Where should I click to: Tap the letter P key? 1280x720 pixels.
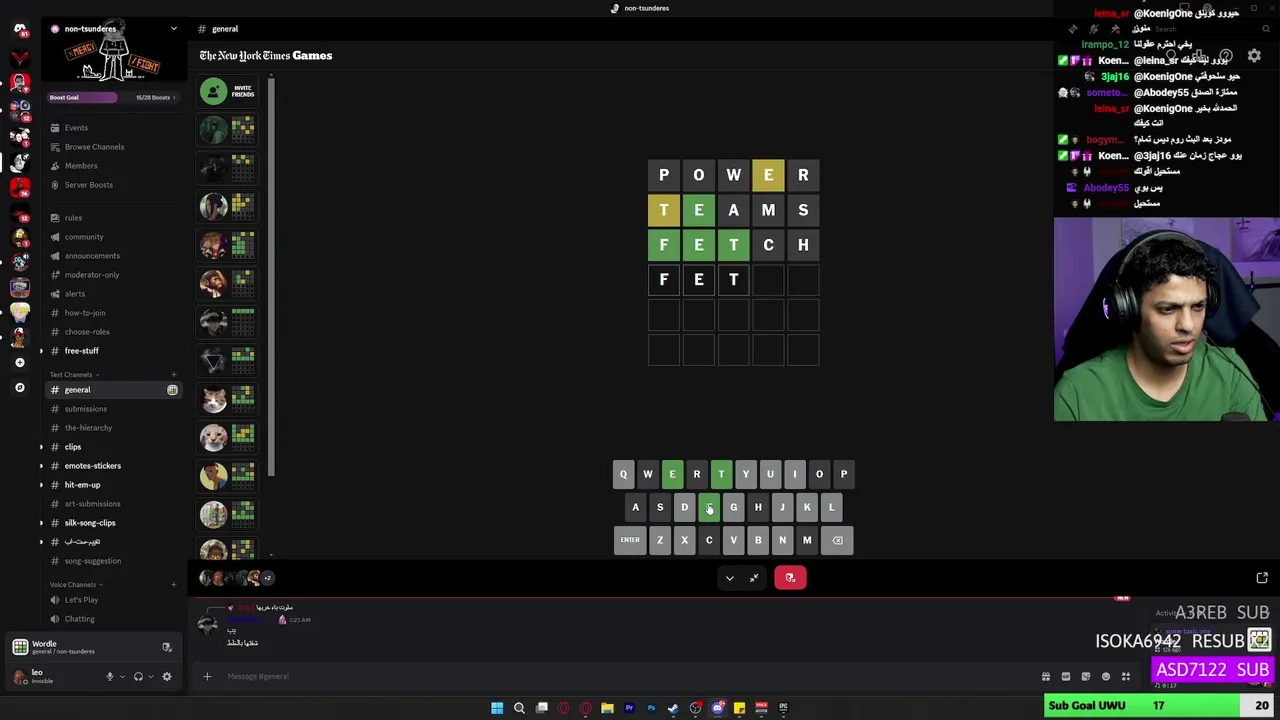(x=844, y=474)
